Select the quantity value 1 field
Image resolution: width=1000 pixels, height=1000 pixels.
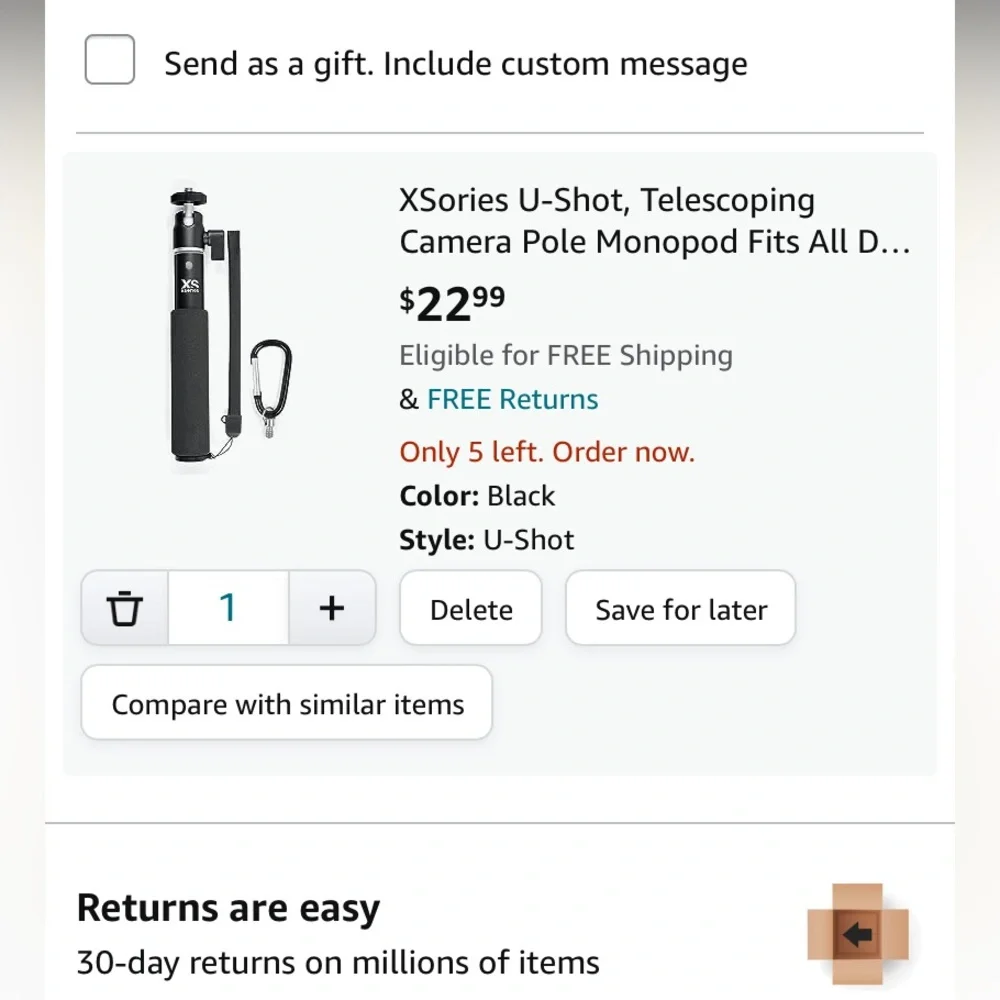point(228,608)
